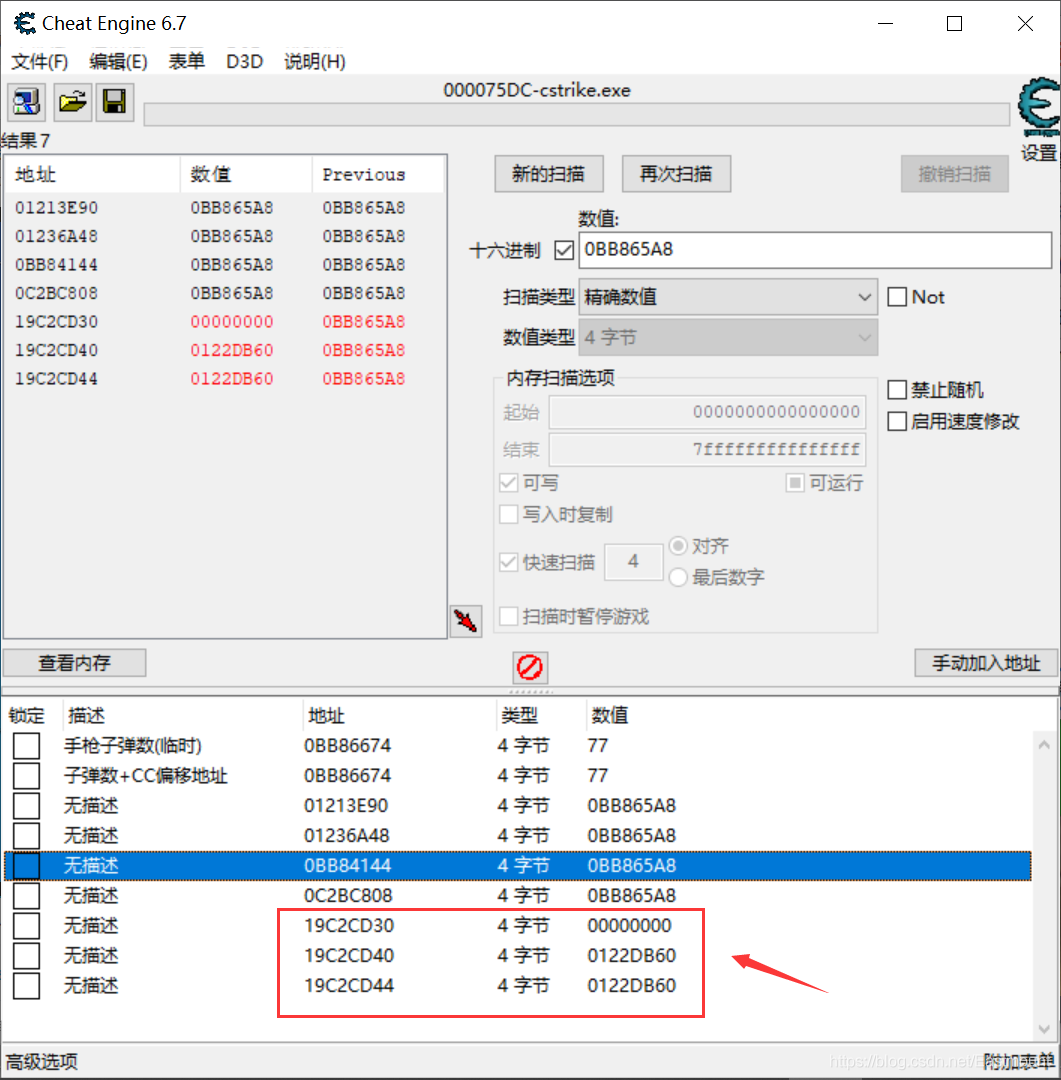
Task: Open the 编辑(E) menu
Action: (118, 62)
